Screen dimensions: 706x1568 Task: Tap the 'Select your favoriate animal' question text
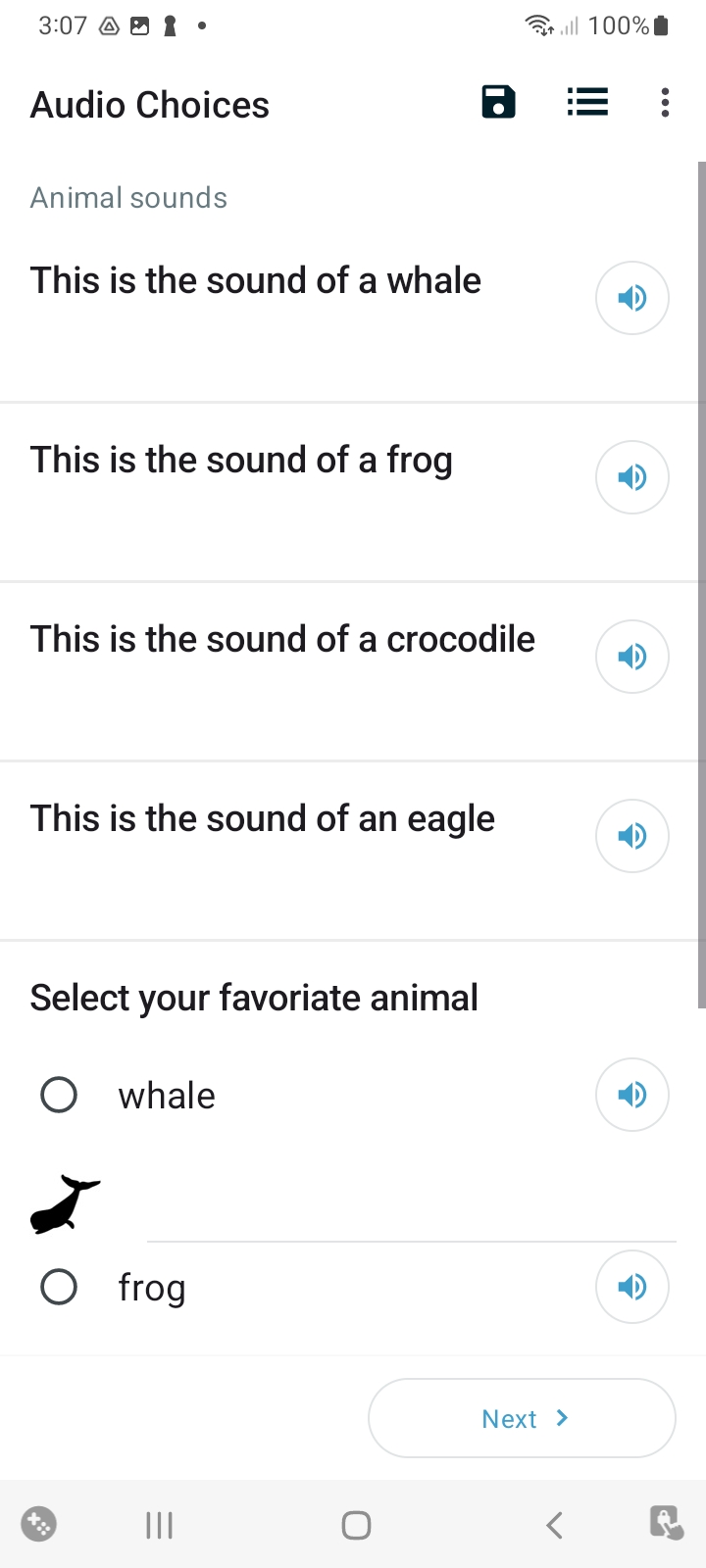pos(254,998)
